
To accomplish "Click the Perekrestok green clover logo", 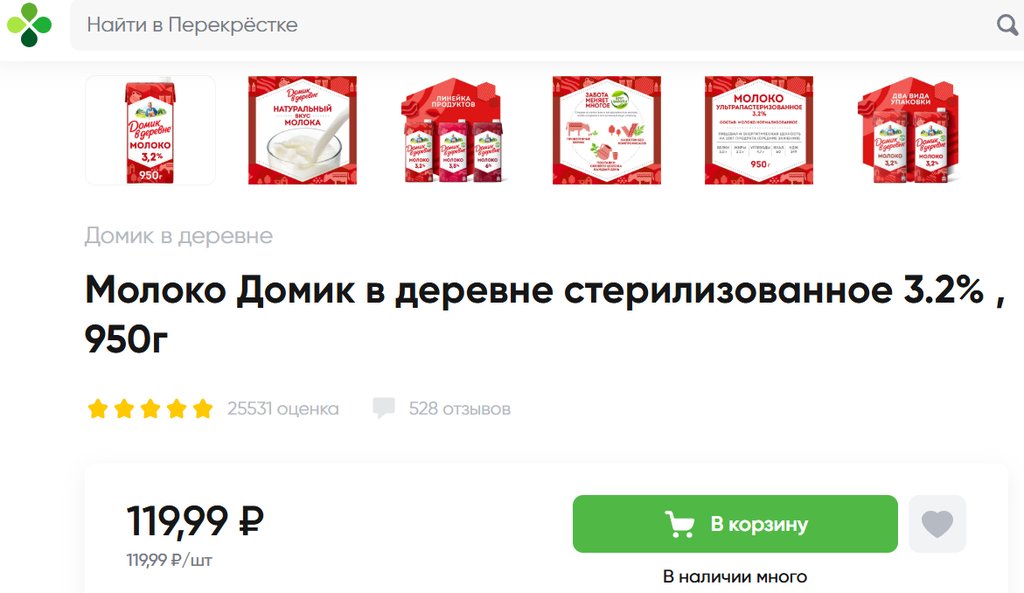I will click(29, 25).
